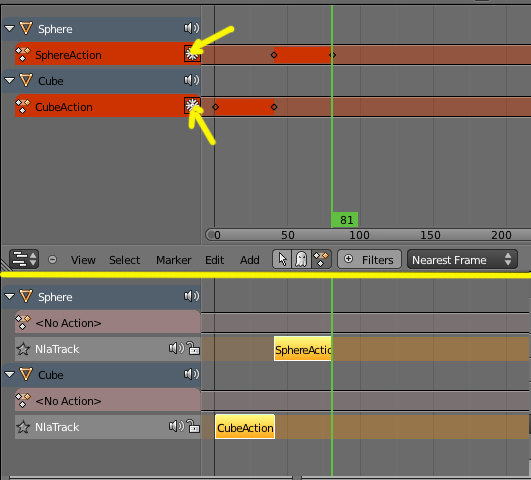Collapse Sphere in bottom panel
The width and height of the screenshot is (531, 480).
point(9,297)
